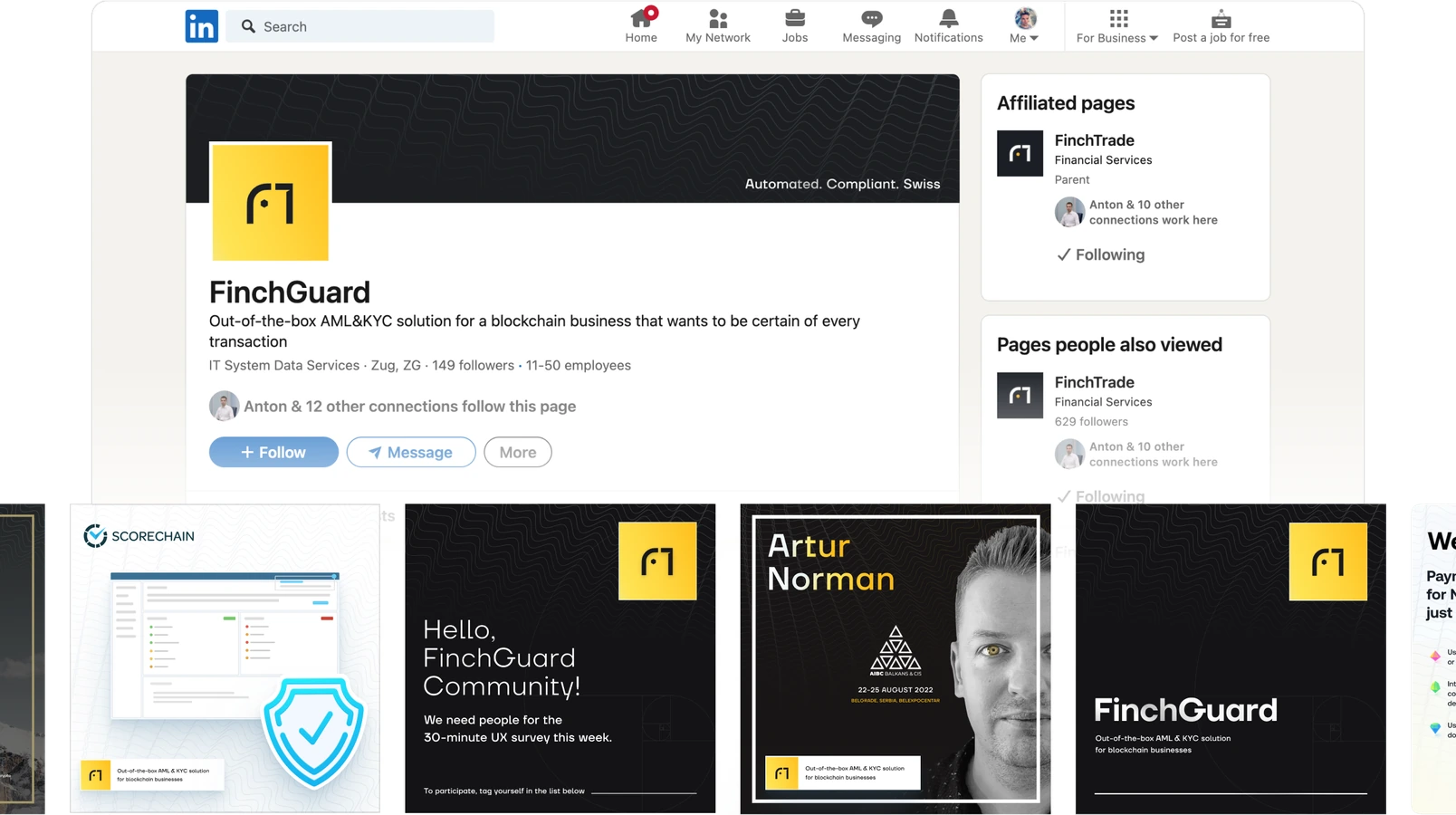
Task: Toggle Following for affiliated FinchTrade
Action: [1101, 254]
